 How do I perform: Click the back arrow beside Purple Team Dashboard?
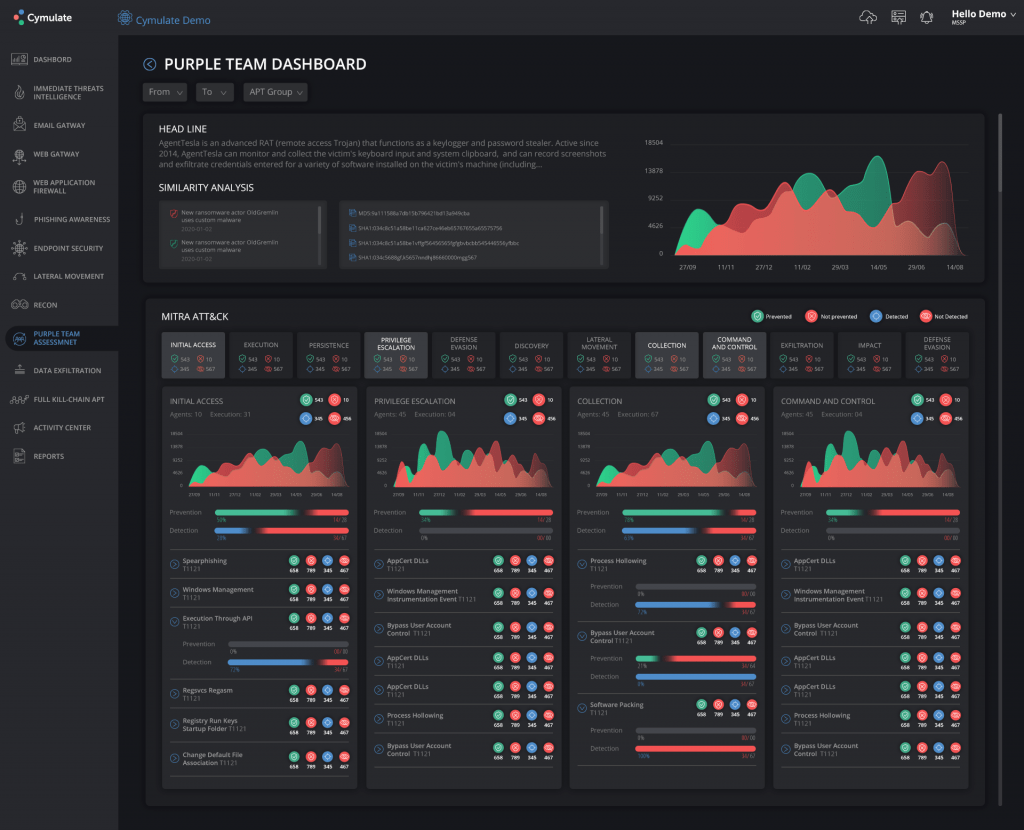pos(150,64)
